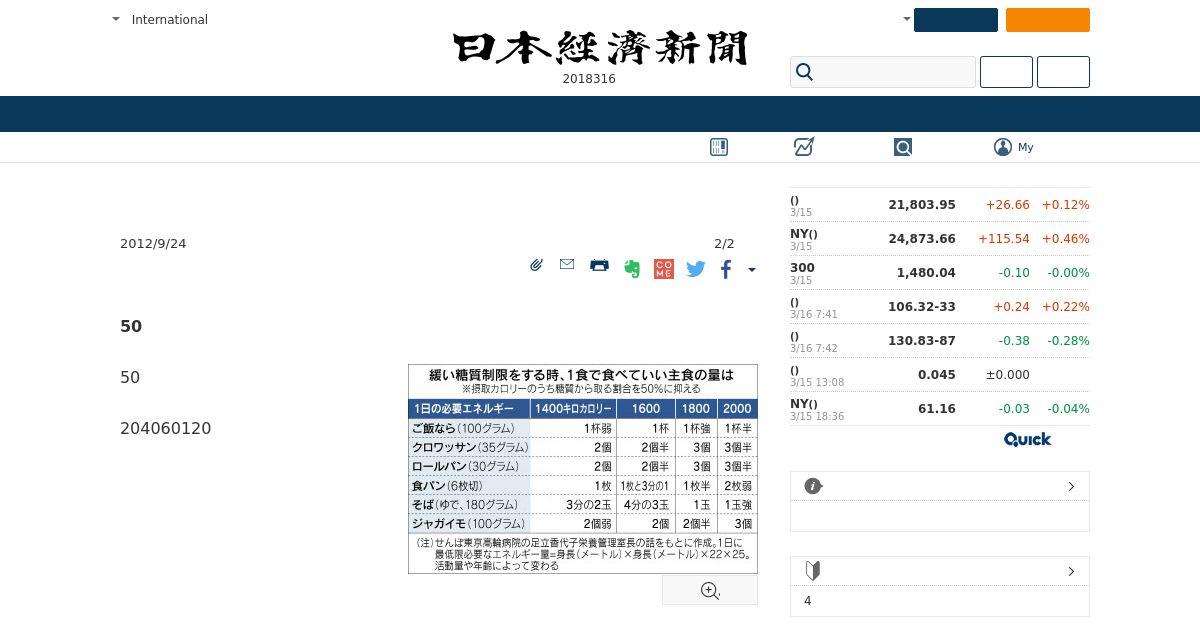Image resolution: width=1200 pixels, height=630 pixels.
Task: Click the 2/2 page indicator
Action: coord(724,244)
